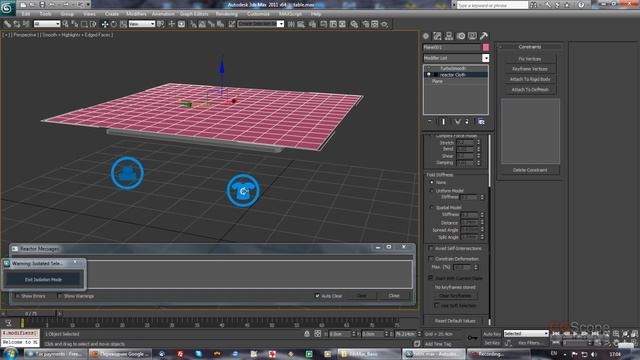Click the Keyframe Vertices button
Image resolution: width=640 pixels, height=360 pixels.
coord(530,69)
